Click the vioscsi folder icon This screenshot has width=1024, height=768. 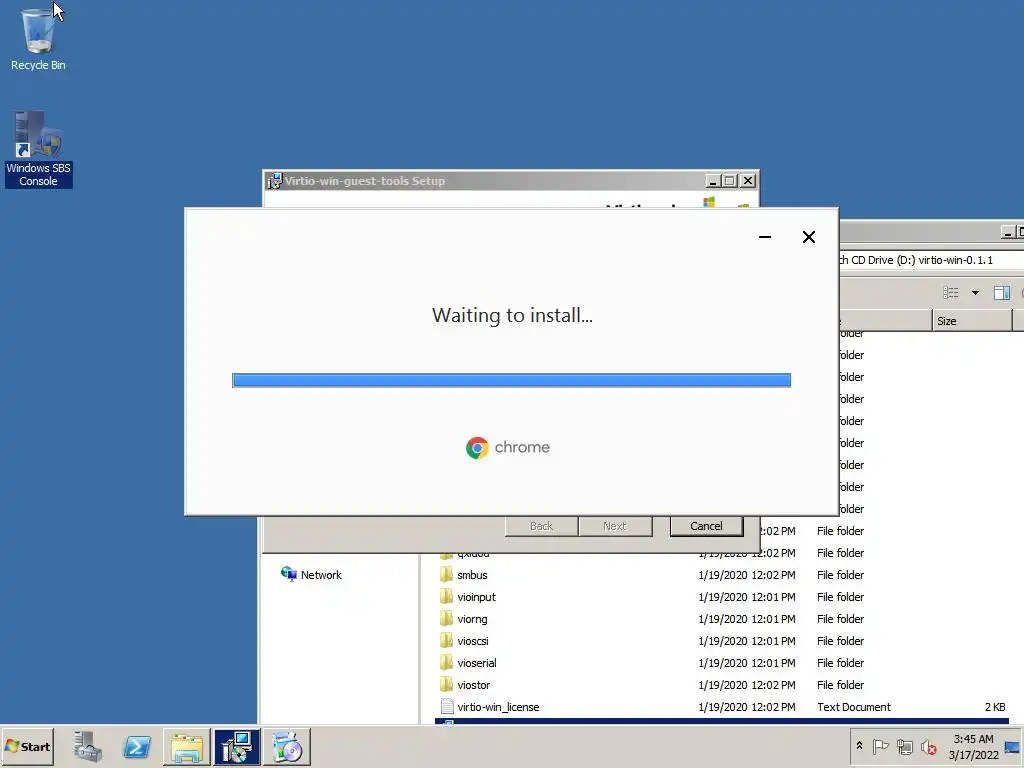[446, 641]
